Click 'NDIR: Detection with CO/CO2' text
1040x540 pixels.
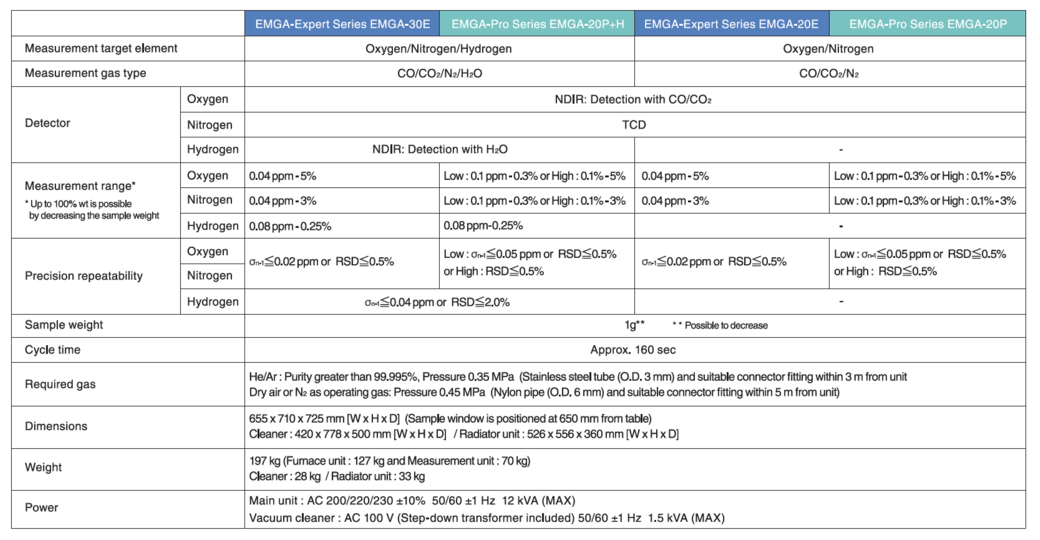click(633, 100)
